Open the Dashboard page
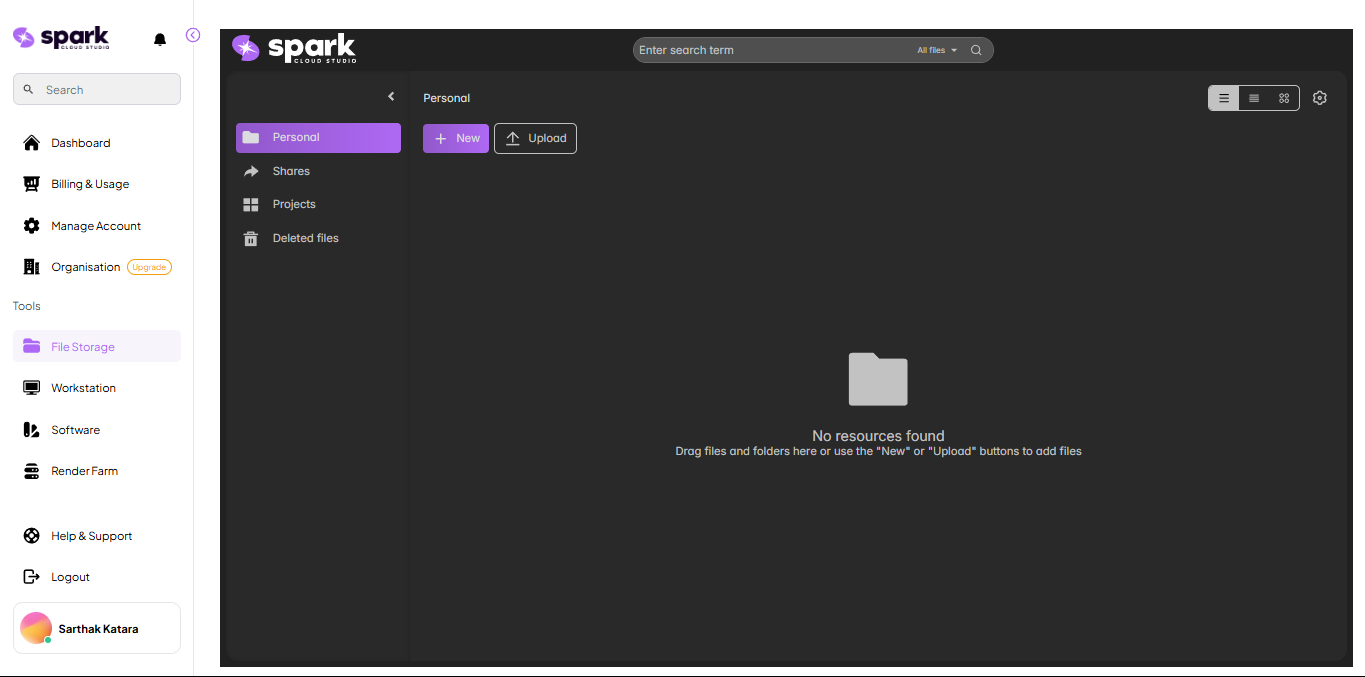This screenshot has width=1365, height=677. tap(80, 142)
